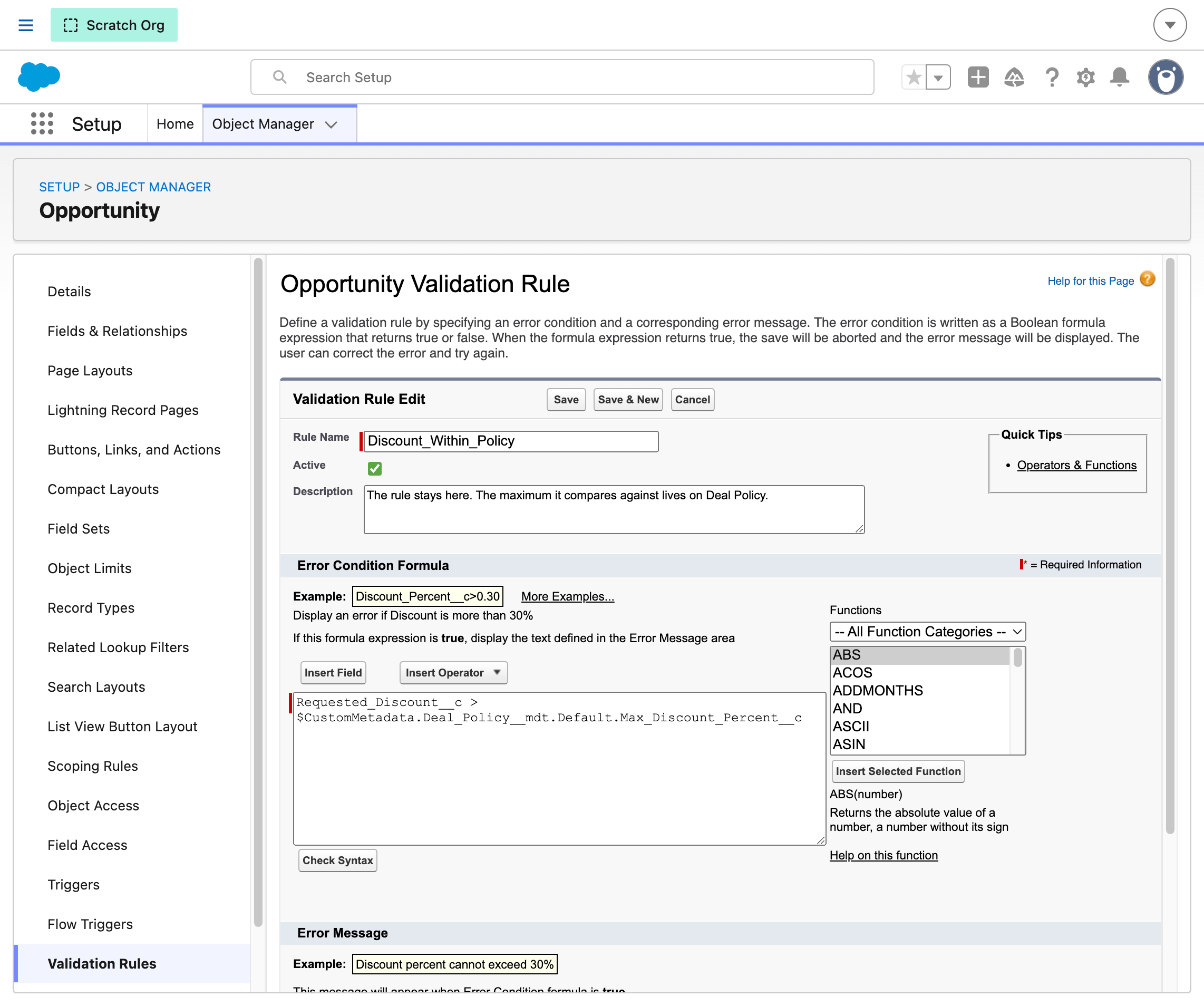Switch to the Home tab
The width and height of the screenshot is (1204, 1006).
175,124
